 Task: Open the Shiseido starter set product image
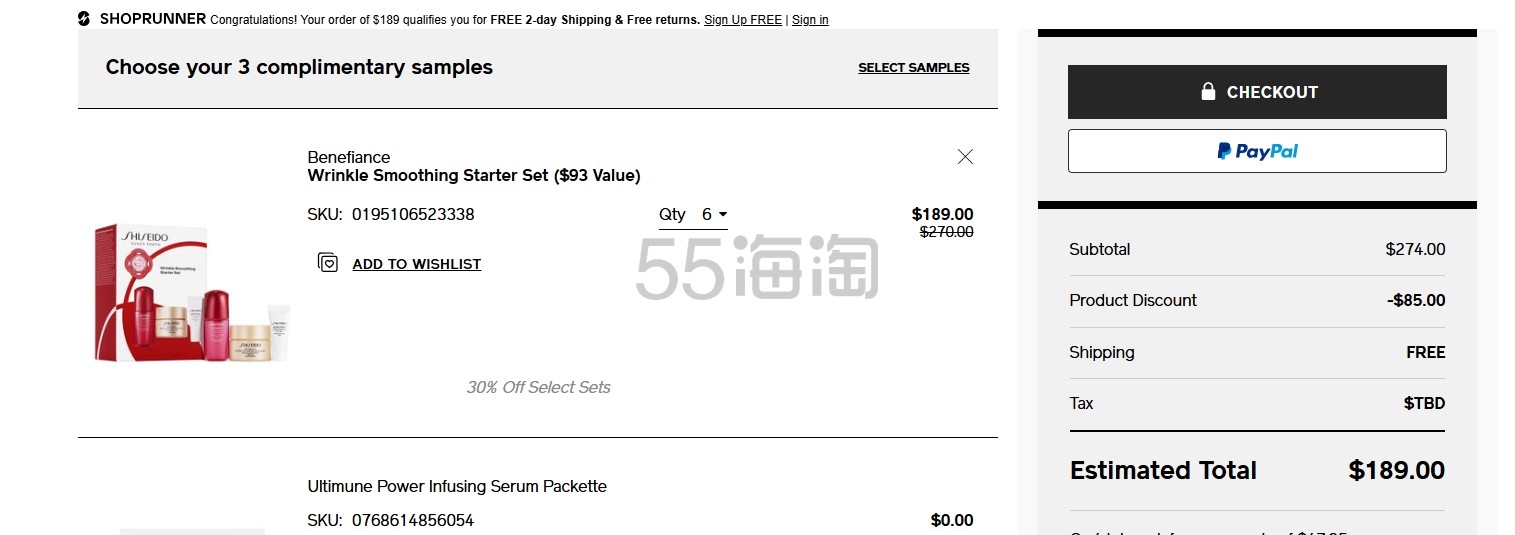coord(191,292)
